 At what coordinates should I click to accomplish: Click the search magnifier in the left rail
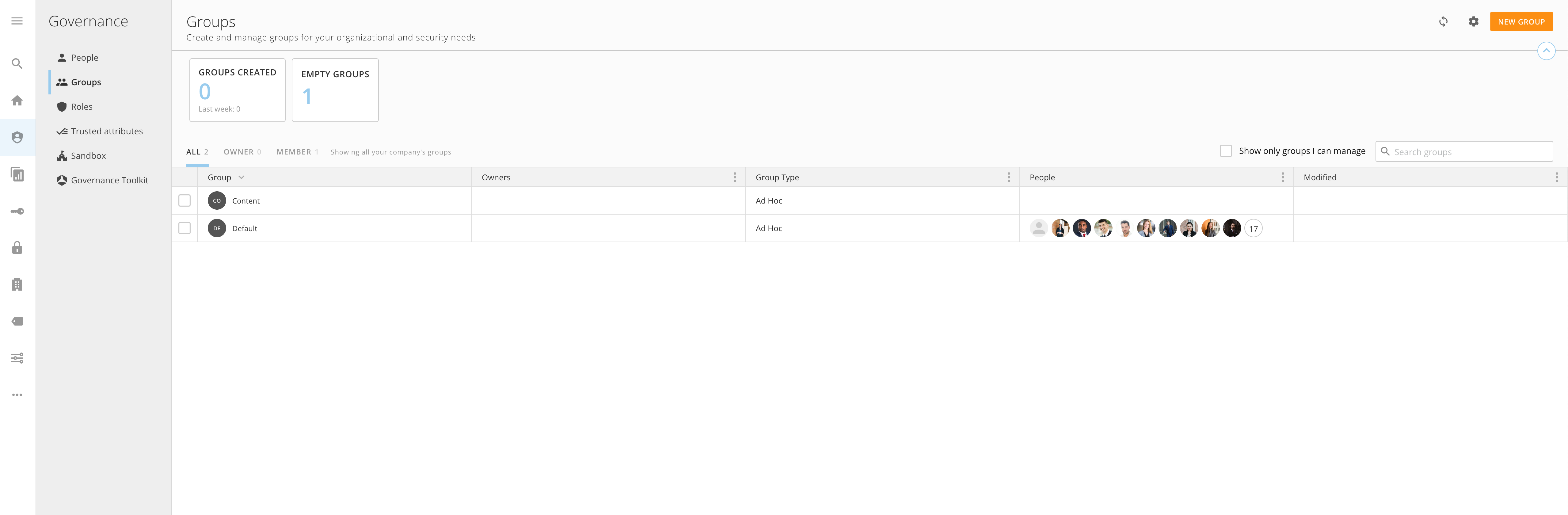point(17,64)
